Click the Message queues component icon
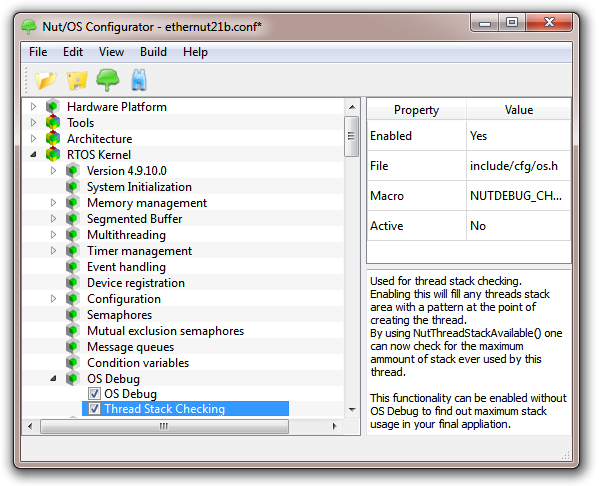 73,347
